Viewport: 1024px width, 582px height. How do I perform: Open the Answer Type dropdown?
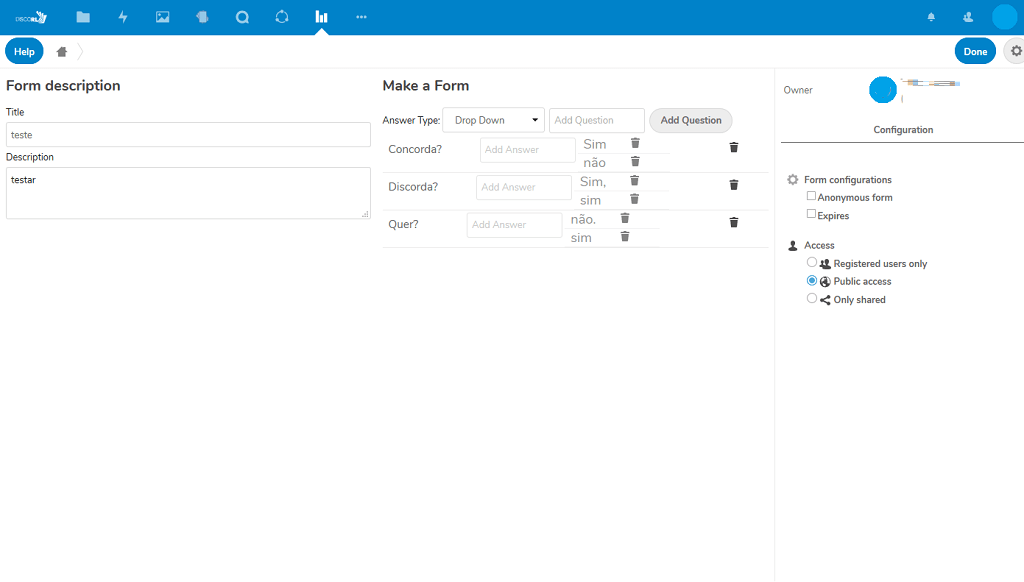point(493,120)
